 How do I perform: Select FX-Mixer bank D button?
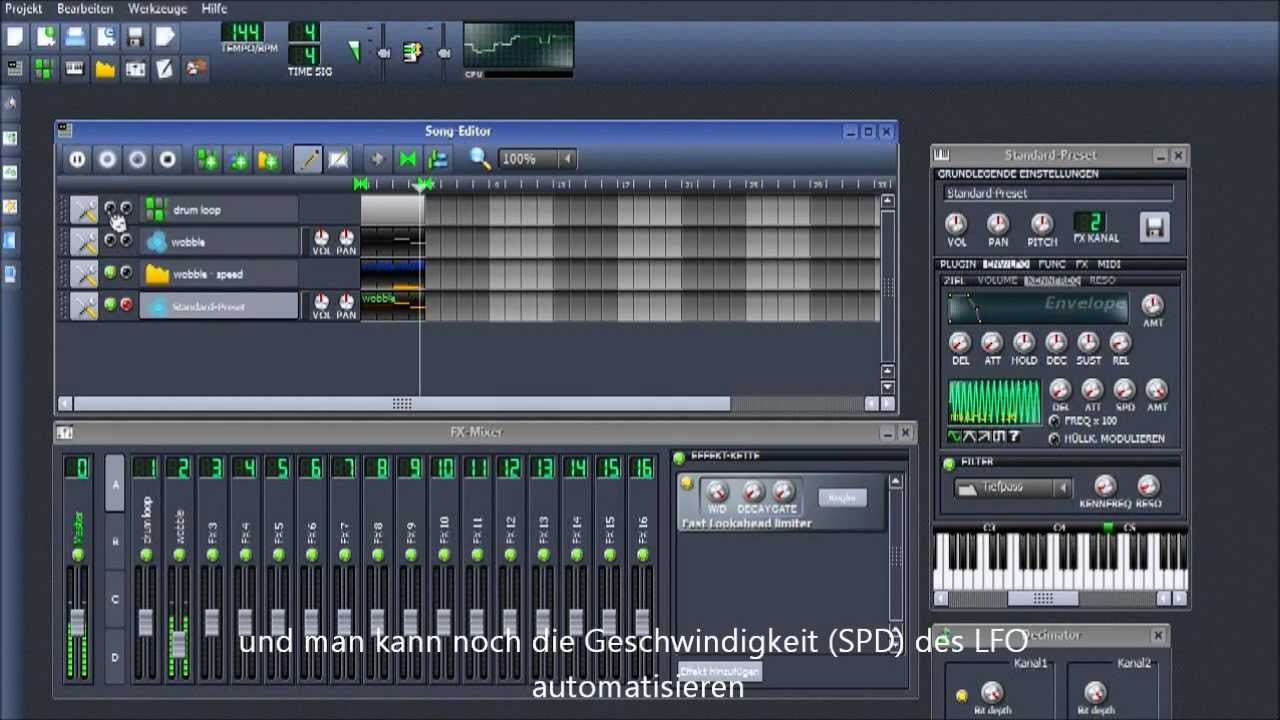pyautogui.click(x=115, y=657)
